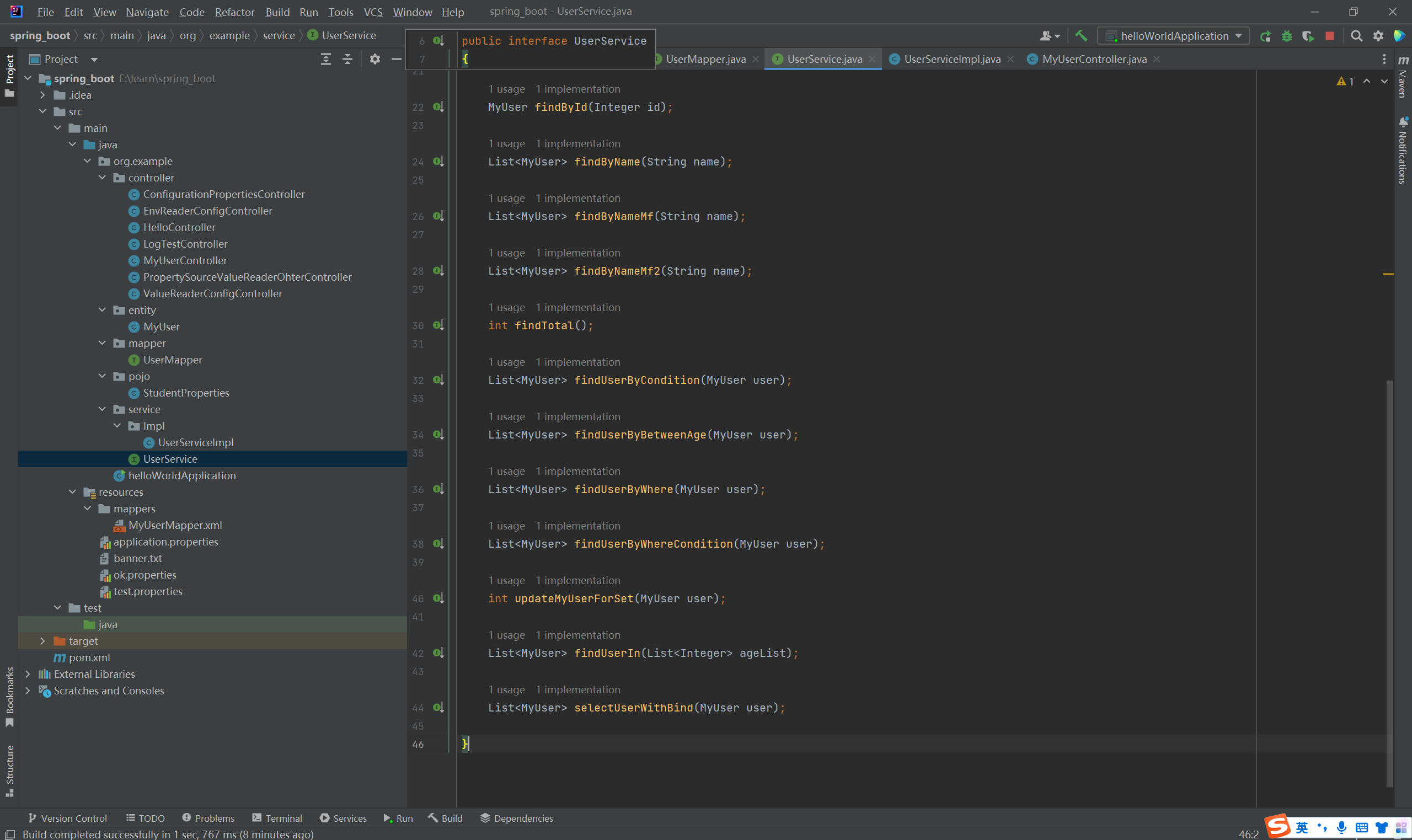Select MyUserMapper.xml in project tree
The width and height of the screenshot is (1412, 840).
[175, 525]
